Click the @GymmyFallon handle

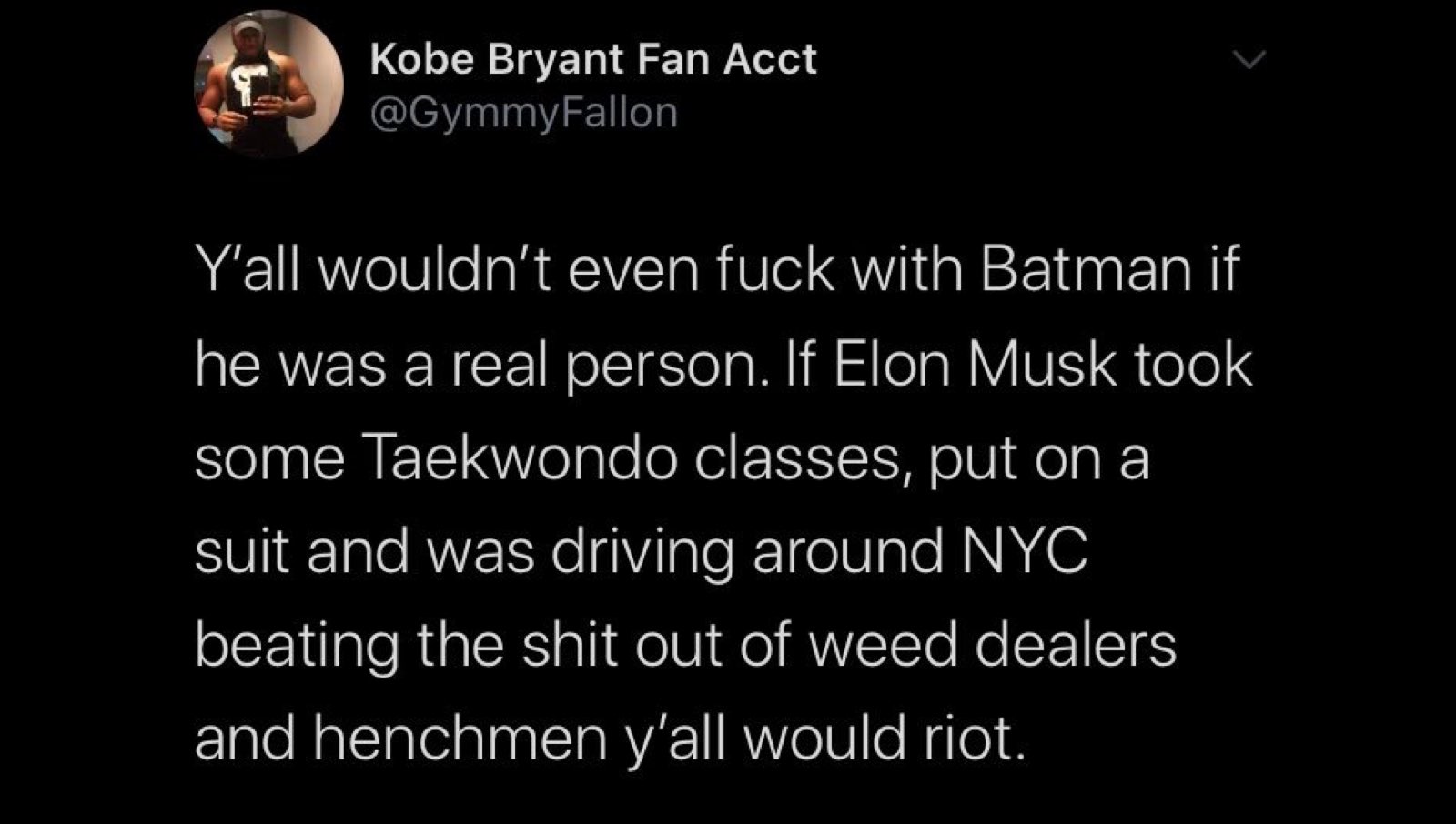(x=524, y=113)
